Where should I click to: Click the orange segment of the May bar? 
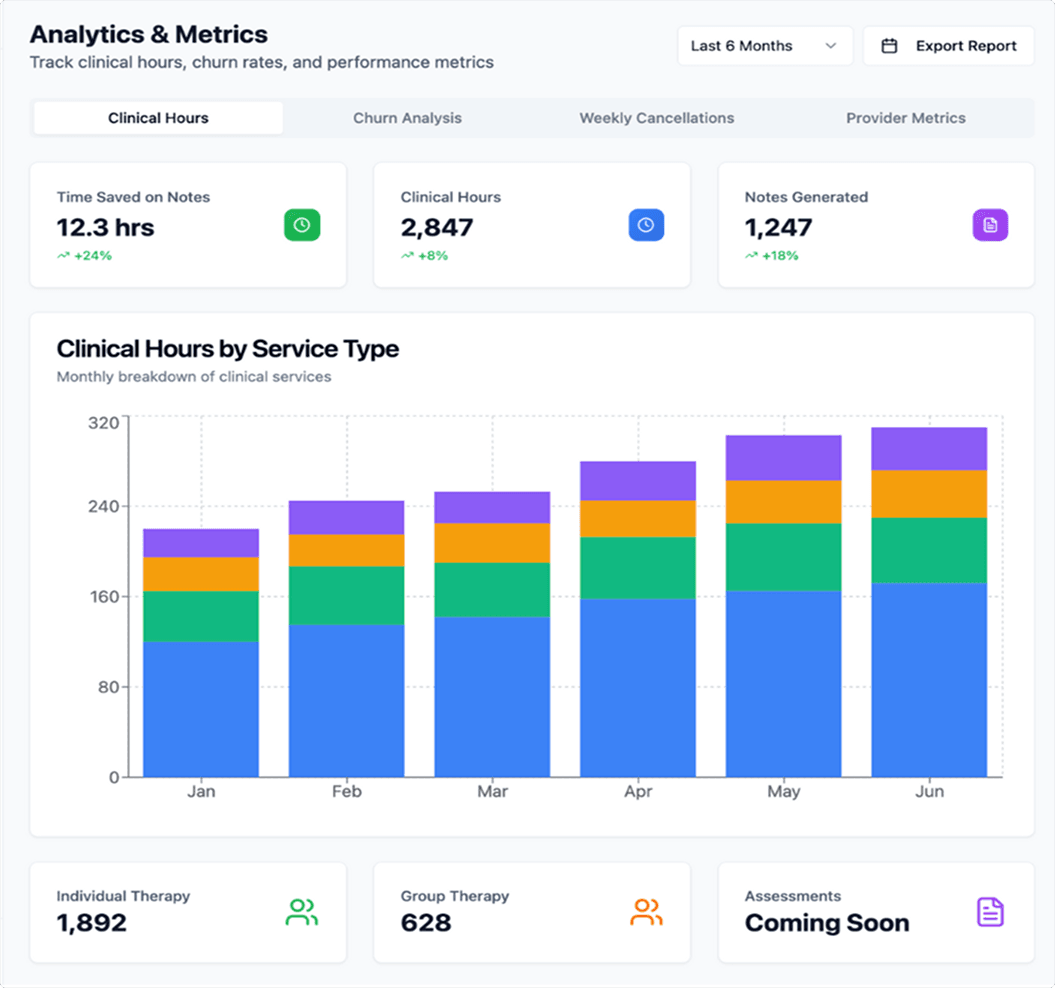784,502
